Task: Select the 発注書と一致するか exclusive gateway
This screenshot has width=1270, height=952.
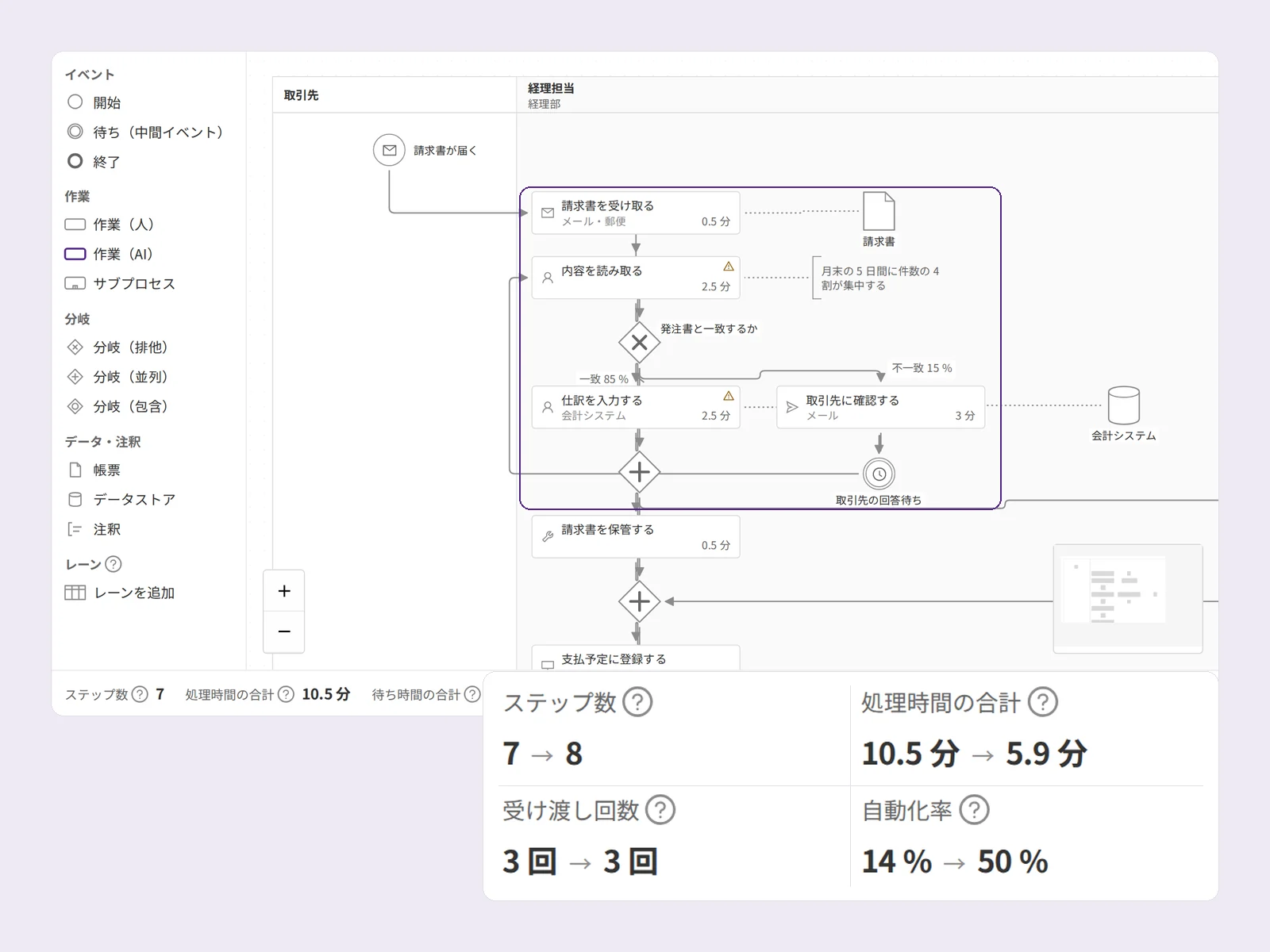Action: [x=639, y=343]
